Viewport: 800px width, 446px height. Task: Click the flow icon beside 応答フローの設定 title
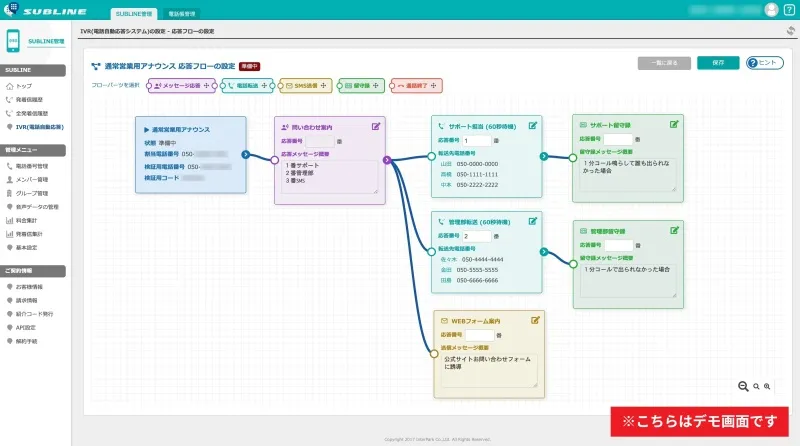[96, 66]
